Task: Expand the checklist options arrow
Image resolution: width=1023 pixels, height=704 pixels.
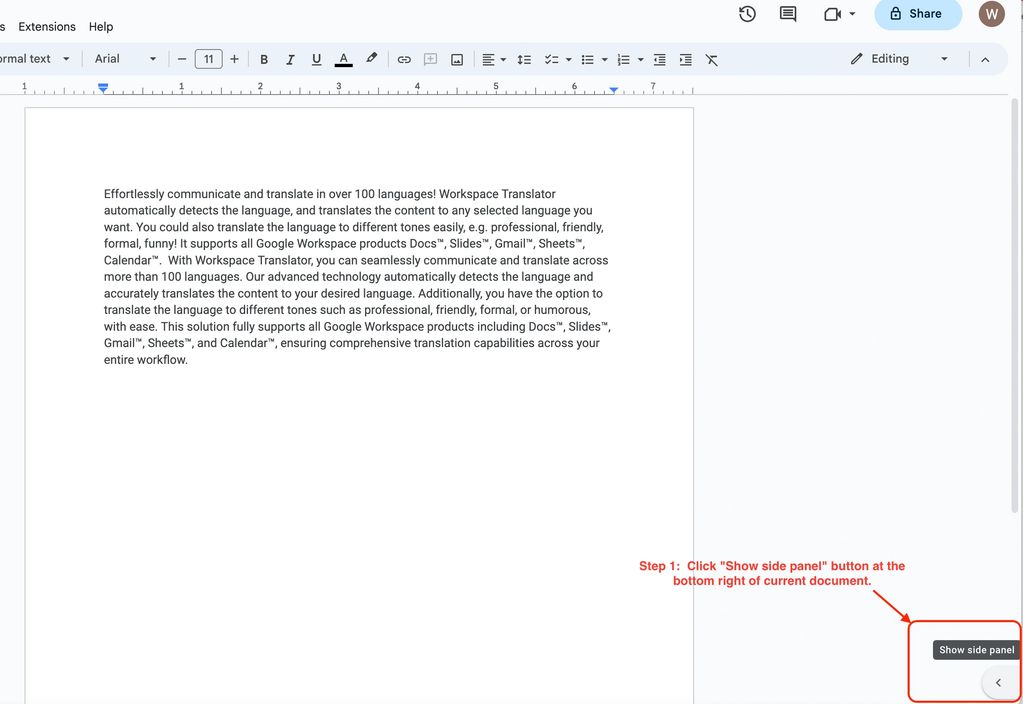Action: 568,59
